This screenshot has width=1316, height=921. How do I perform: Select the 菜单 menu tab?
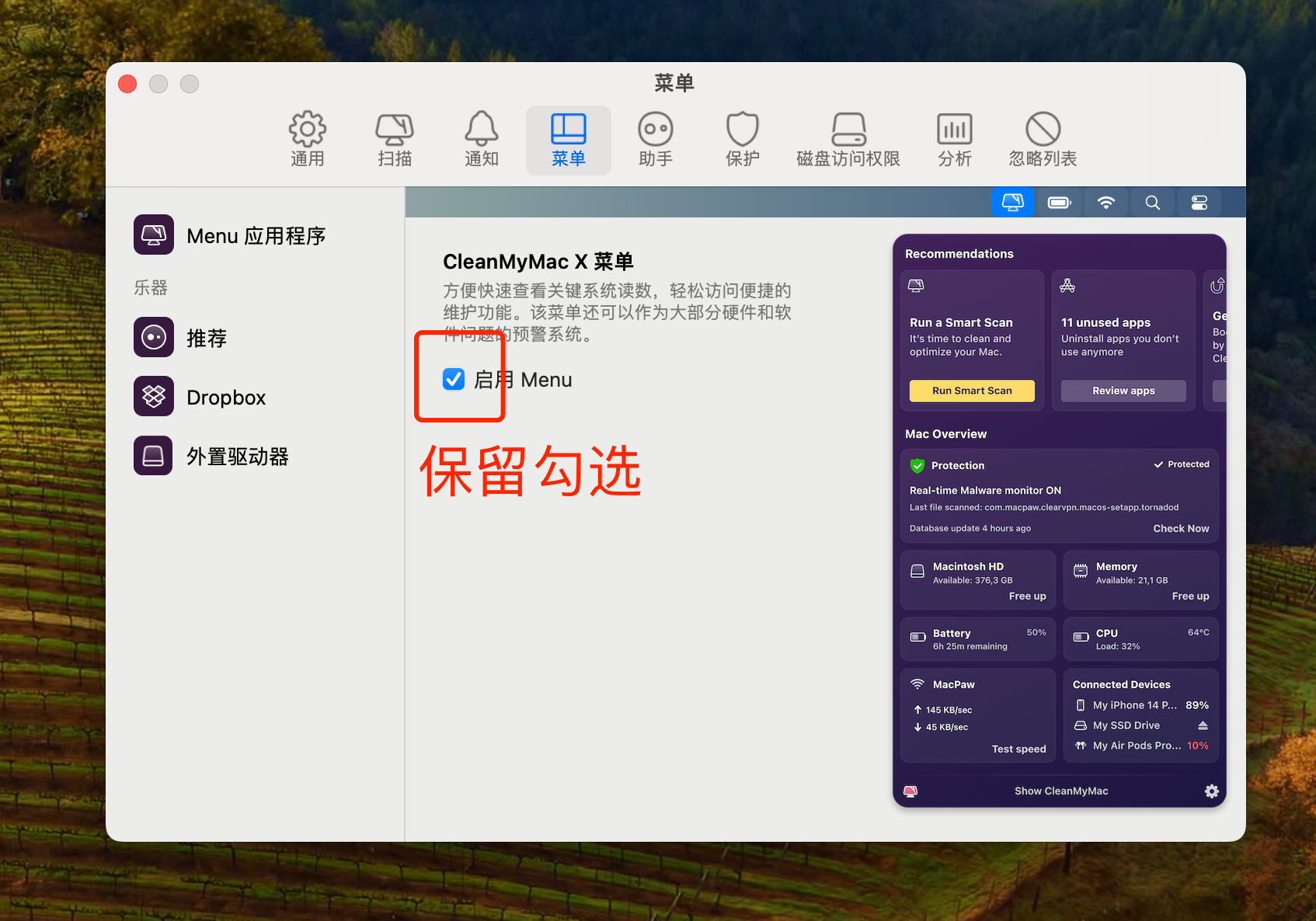(x=569, y=140)
